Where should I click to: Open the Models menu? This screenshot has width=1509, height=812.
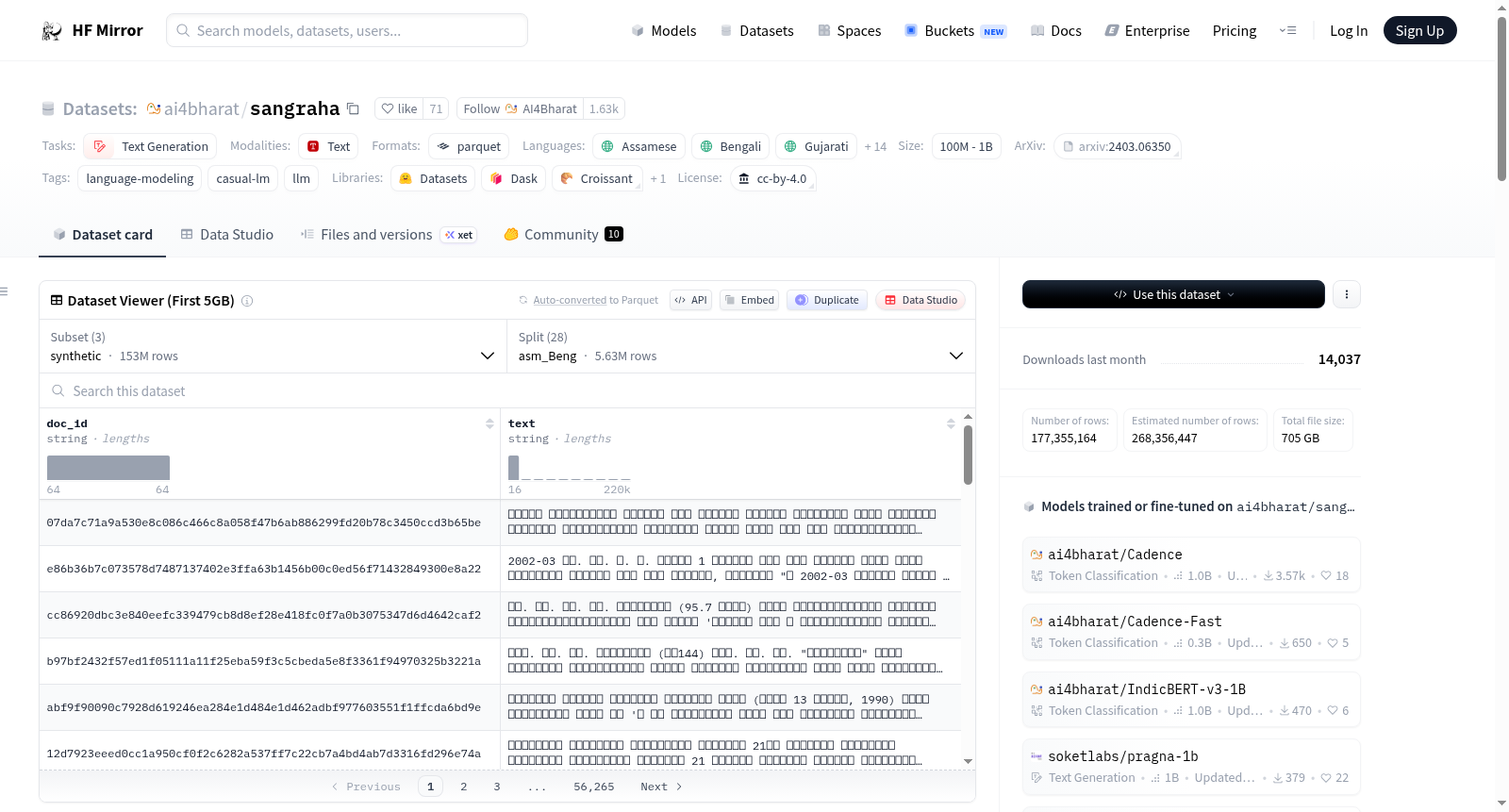click(x=664, y=31)
